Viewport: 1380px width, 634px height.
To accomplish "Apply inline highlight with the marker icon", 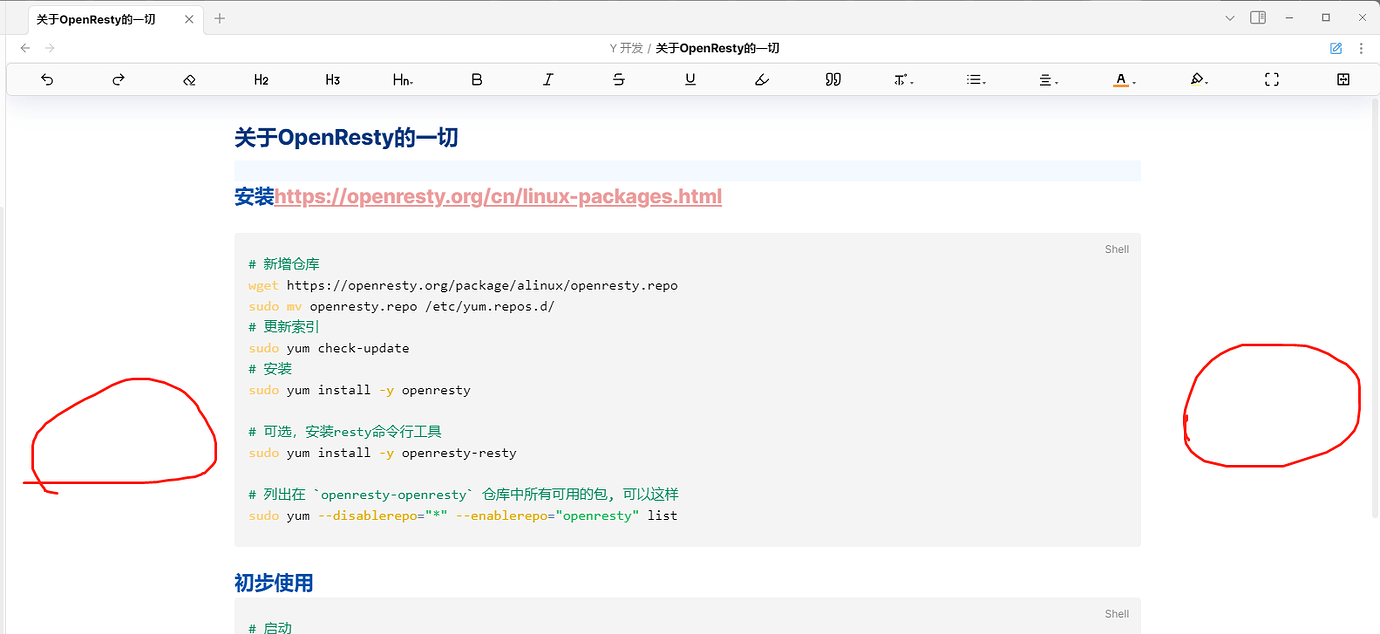I will click(x=762, y=80).
